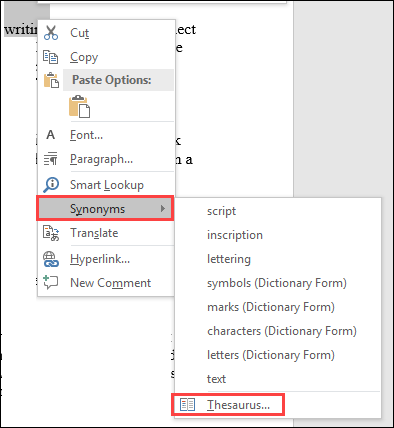Pick "characters (Dictionary Form)" synonym

pyautogui.click(x=278, y=331)
